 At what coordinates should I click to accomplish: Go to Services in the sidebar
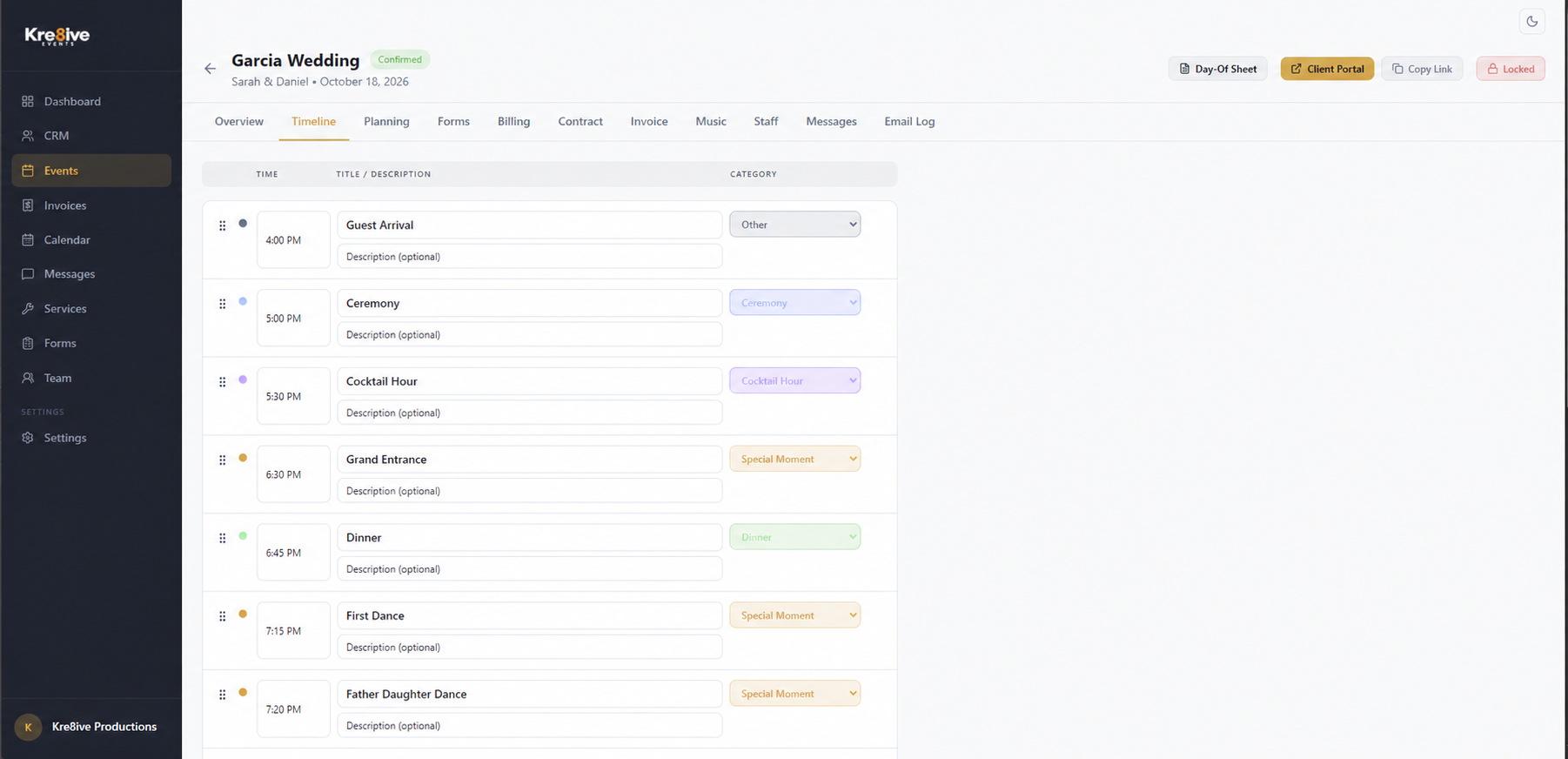click(x=91, y=309)
